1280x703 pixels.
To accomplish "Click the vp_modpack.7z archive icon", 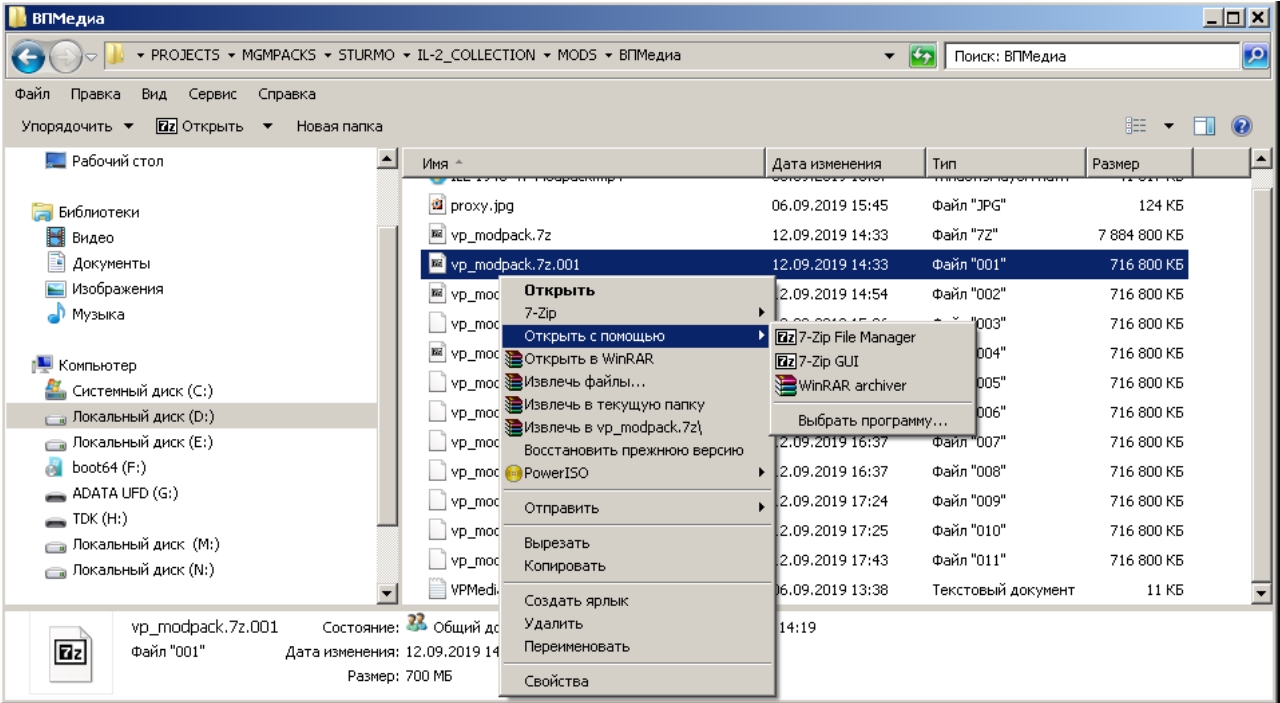I will pyautogui.click(x=436, y=234).
